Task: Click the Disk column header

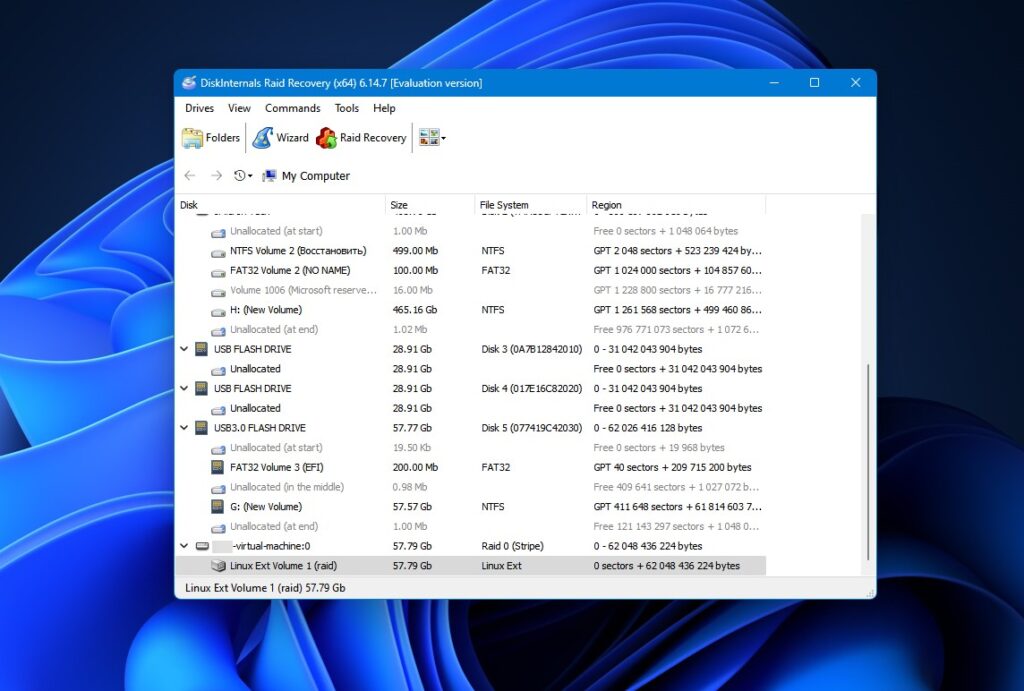Action: click(188, 204)
